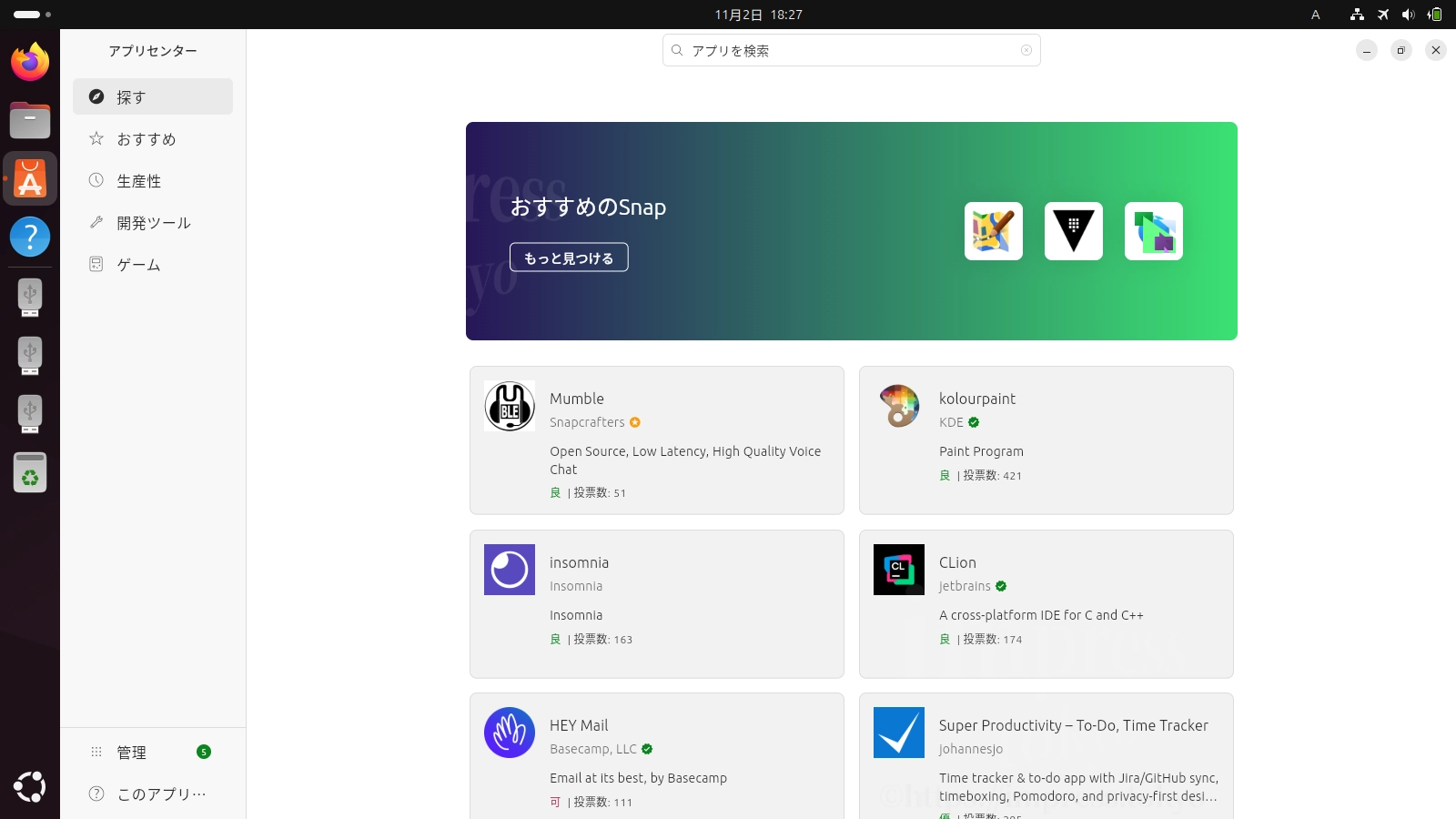Click the 投票数: 174 rating text
This screenshot has height=819, width=1456.
click(x=992, y=639)
